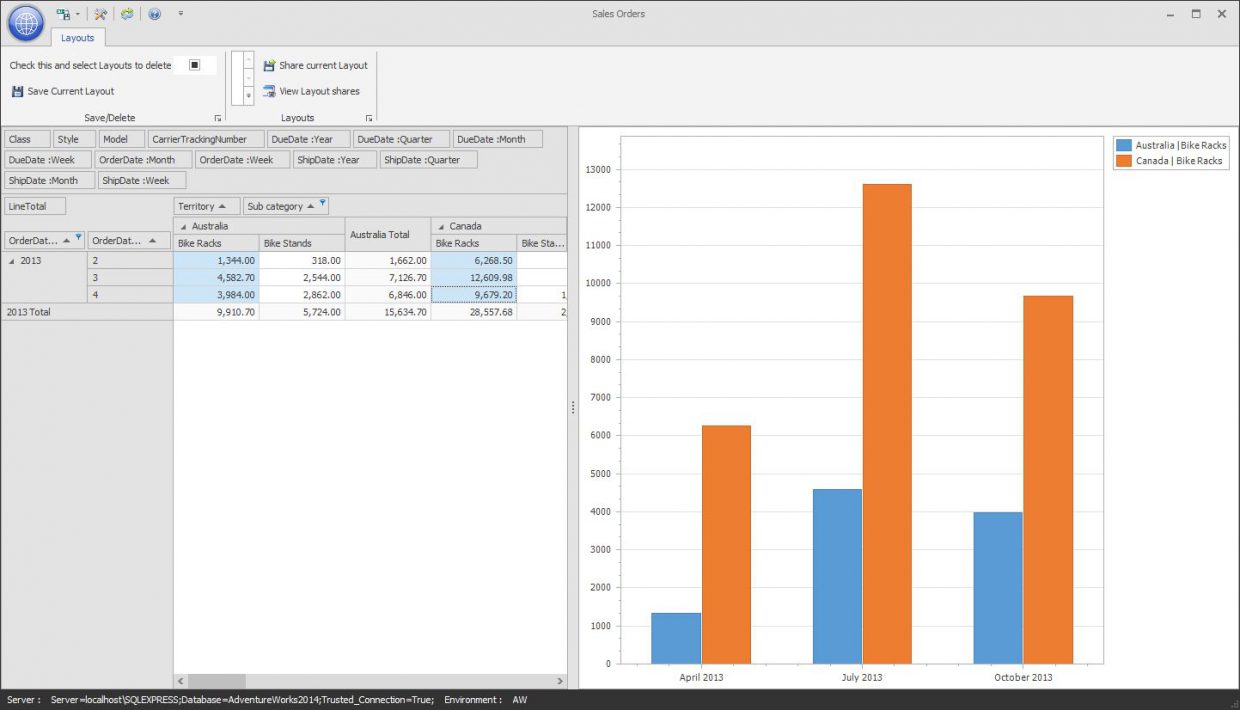Click the Australia Total column header
The width and height of the screenshot is (1240, 710).
click(x=388, y=234)
